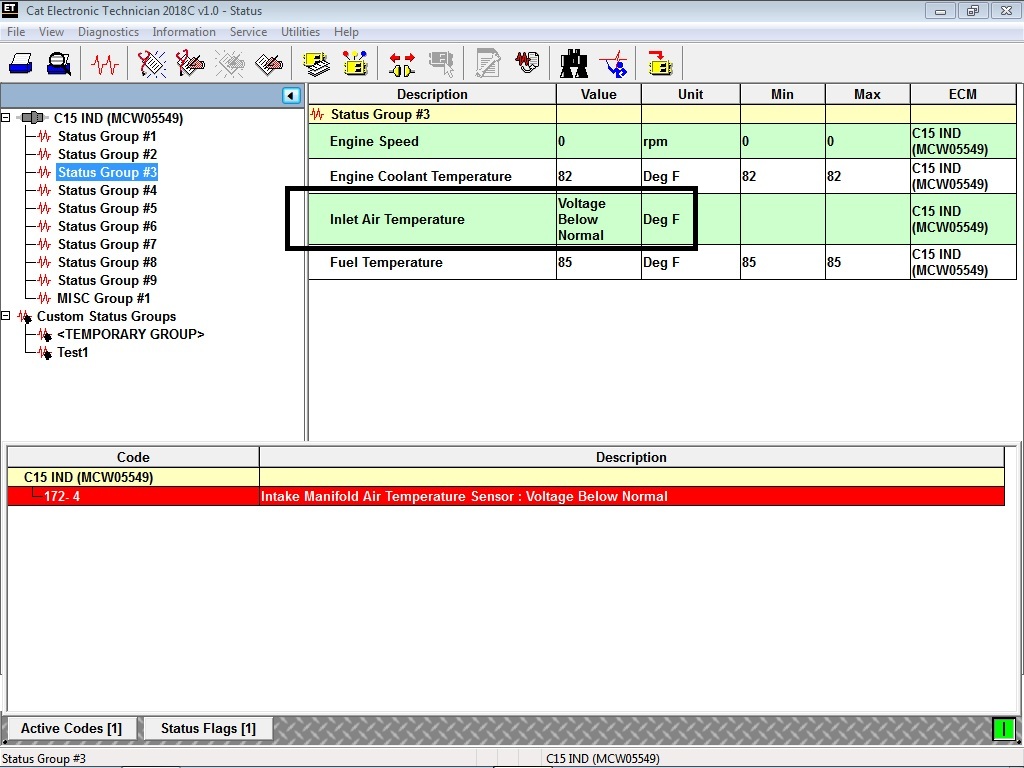The height and width of the screenshot is (768, 1024).
Task: Switch to the Active Codes [1] tab
Action: coord(71,728)
